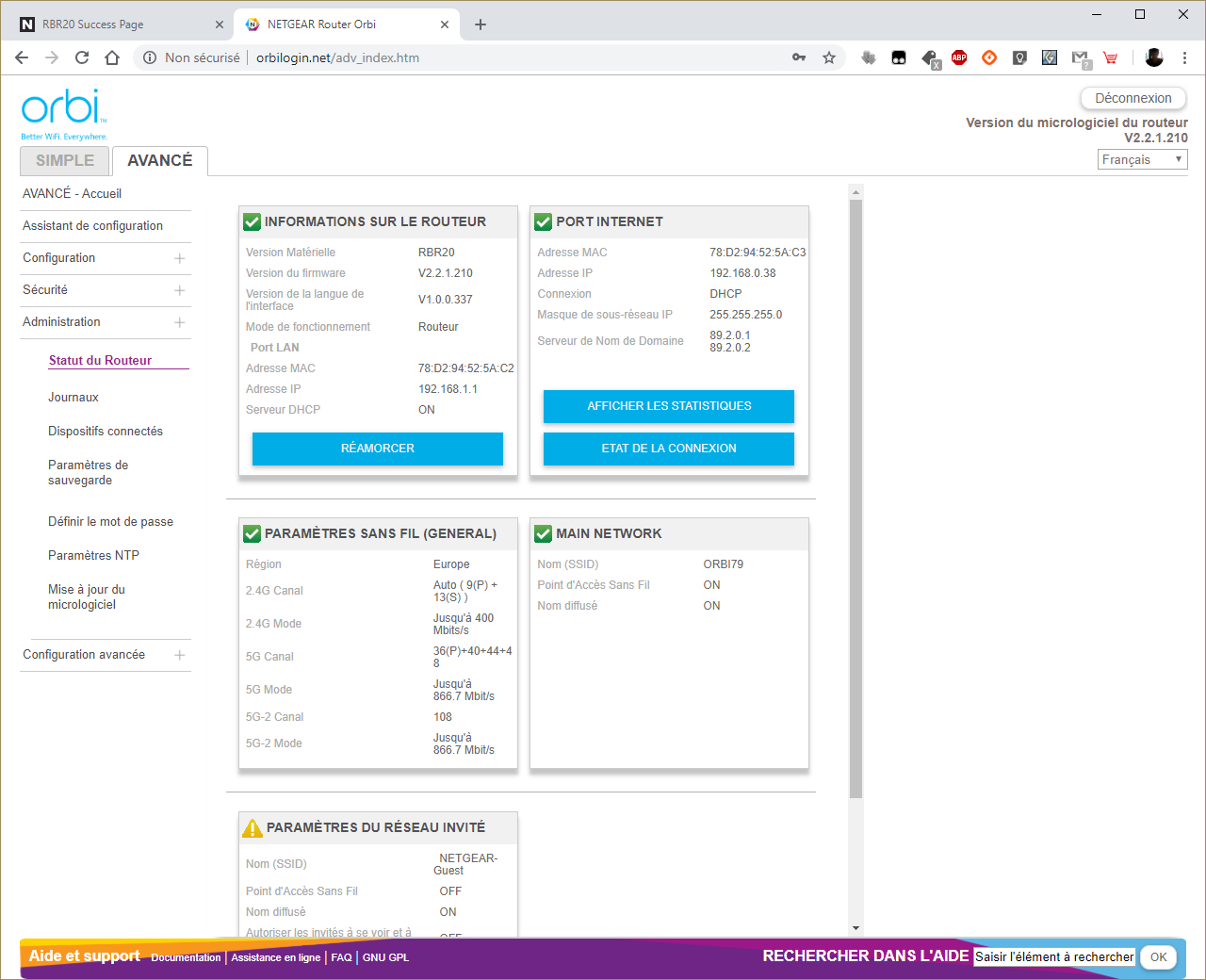
Task: Select the NETGEAR Router Orbi tab
Action: point(346,24)
